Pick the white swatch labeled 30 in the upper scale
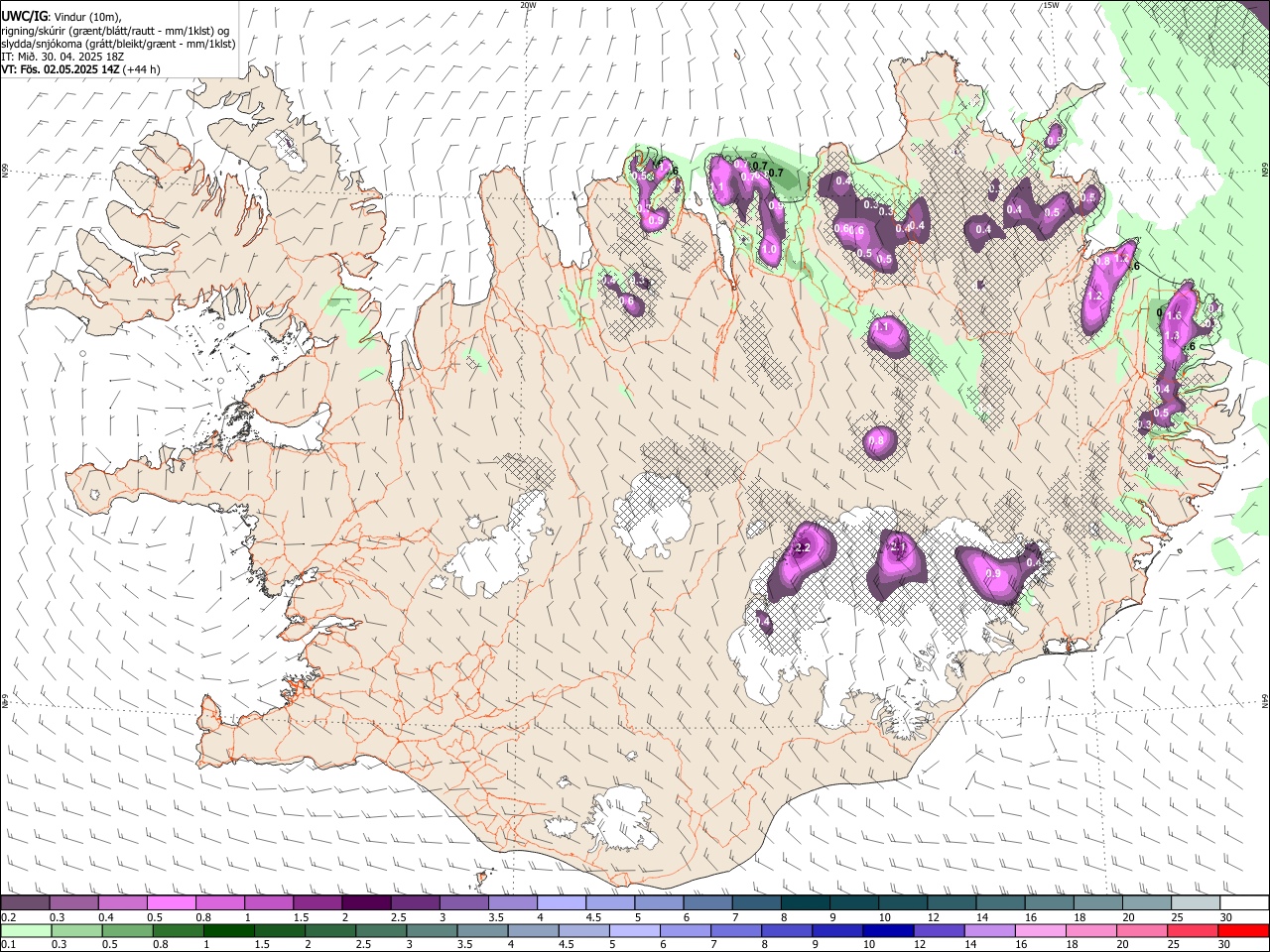The image size is (1270, 952). coord(1244,903)
